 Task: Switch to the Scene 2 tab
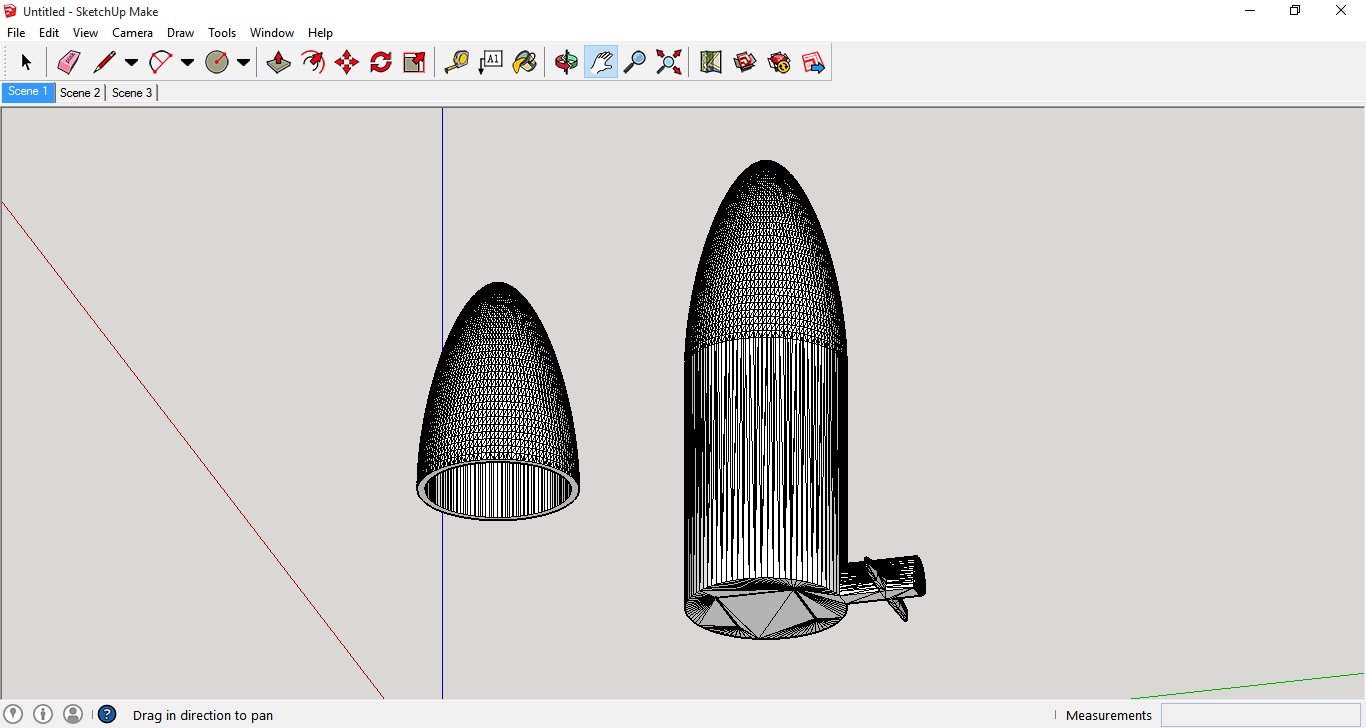pos(80,93)
